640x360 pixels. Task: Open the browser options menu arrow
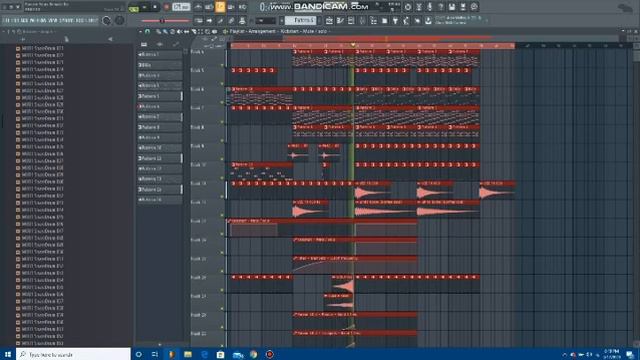pos(4,31)
